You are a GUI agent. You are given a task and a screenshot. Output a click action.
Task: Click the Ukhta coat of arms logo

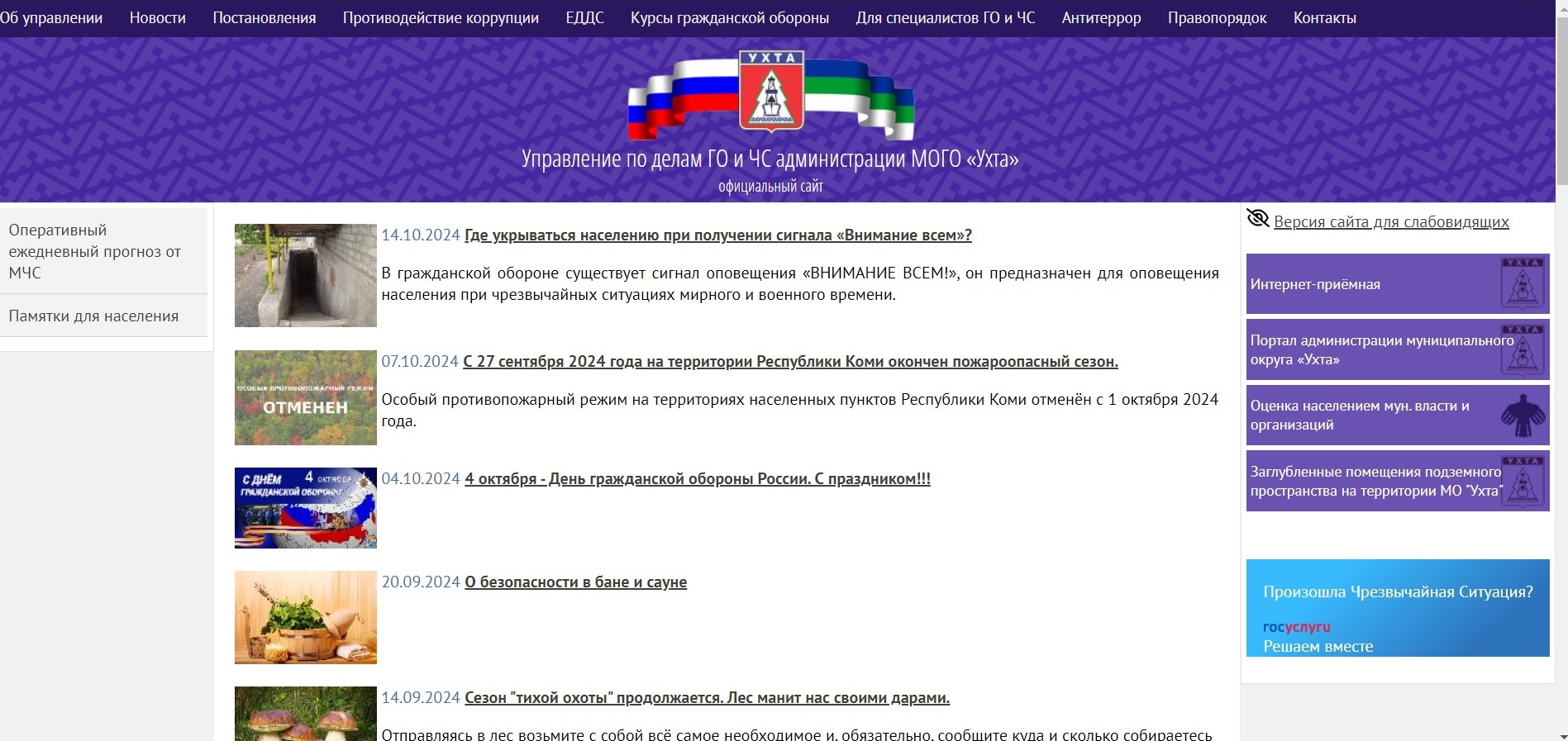point(770,92)
